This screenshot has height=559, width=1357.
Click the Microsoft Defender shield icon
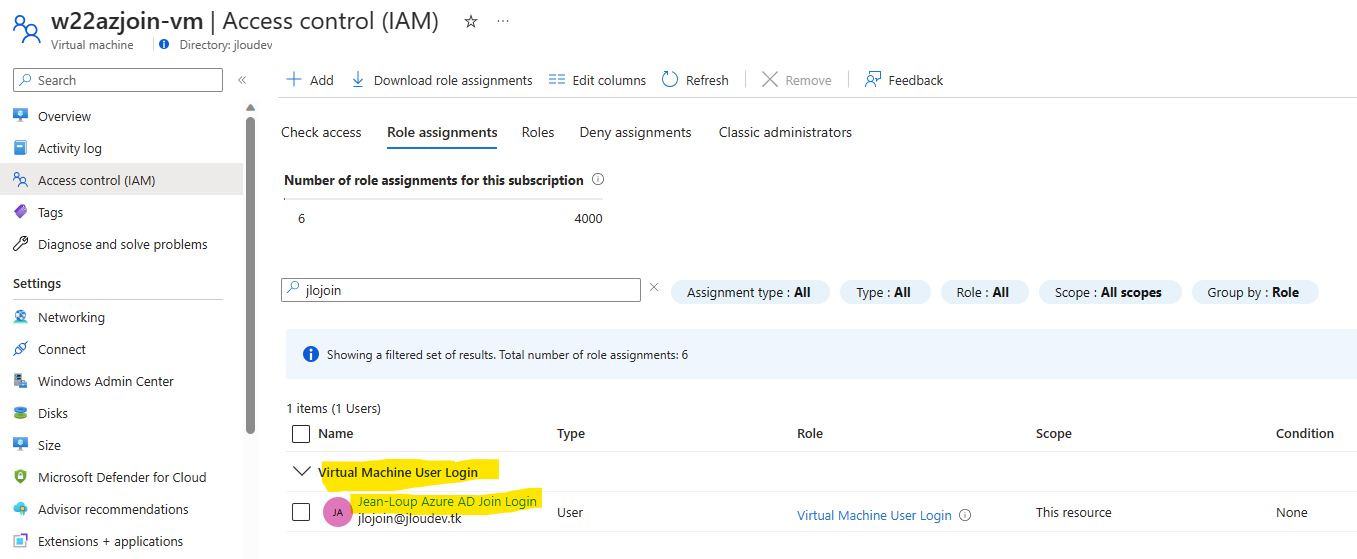[x=20, y=477]
